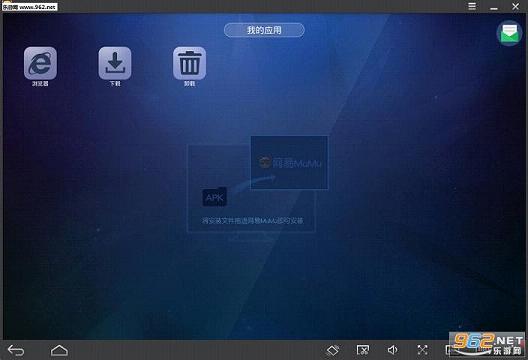Image resolution: width=528 pixels, height=360 pixels.
Task: Click the 下载 label under download icon
Action: 115,84
